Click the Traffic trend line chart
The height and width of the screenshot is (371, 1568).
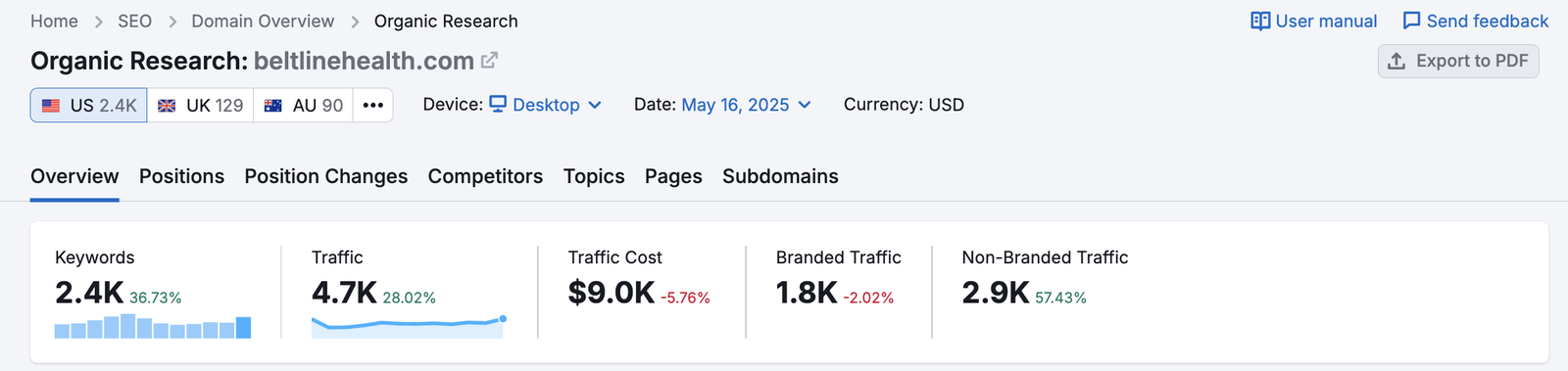pyautogui.click(x=408, y=326)
